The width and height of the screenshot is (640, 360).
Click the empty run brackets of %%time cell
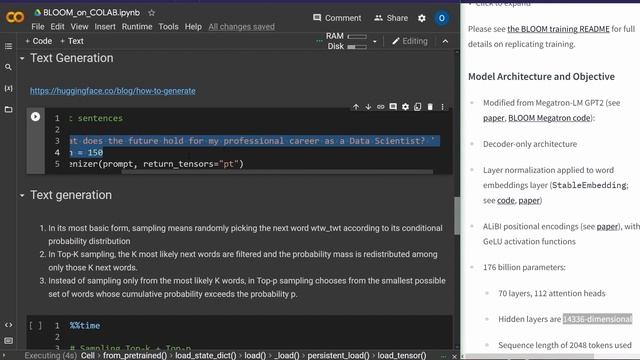[x=36, y=326]
